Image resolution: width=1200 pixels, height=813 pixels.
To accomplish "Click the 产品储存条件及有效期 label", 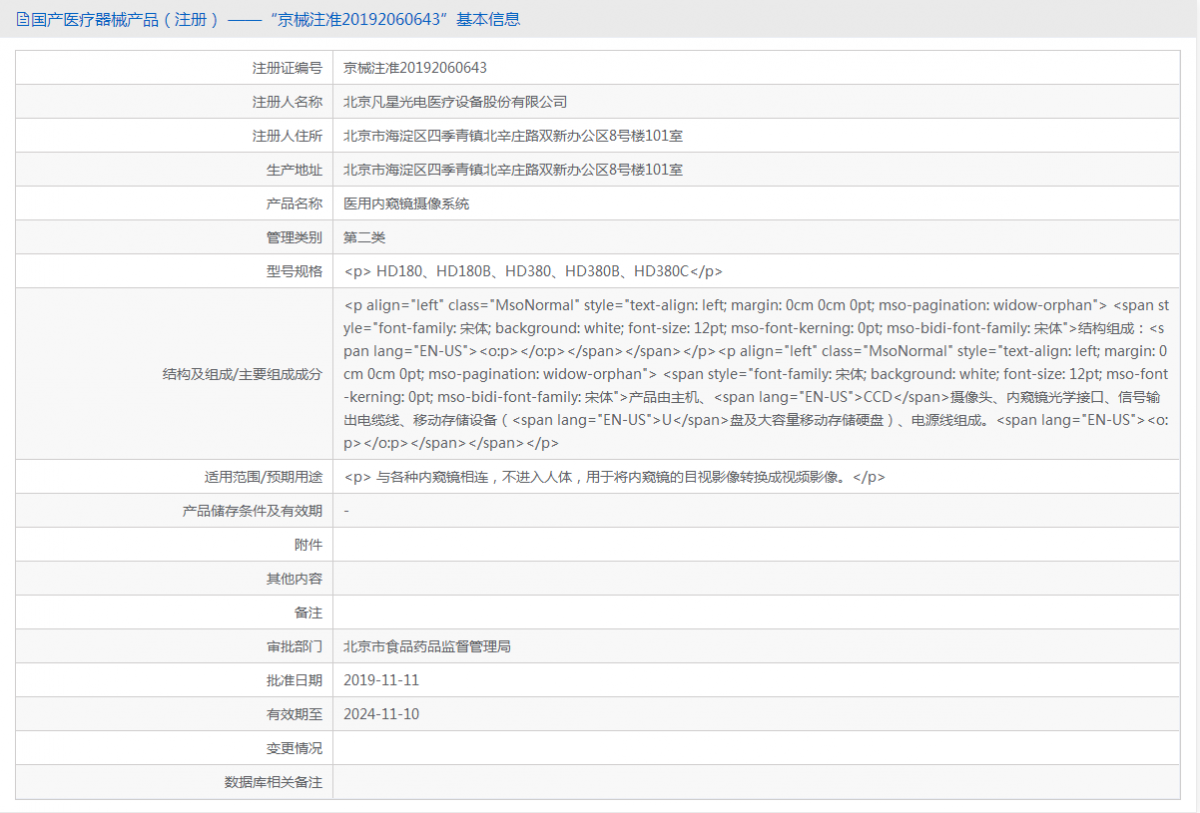I will tap(252, 511).
